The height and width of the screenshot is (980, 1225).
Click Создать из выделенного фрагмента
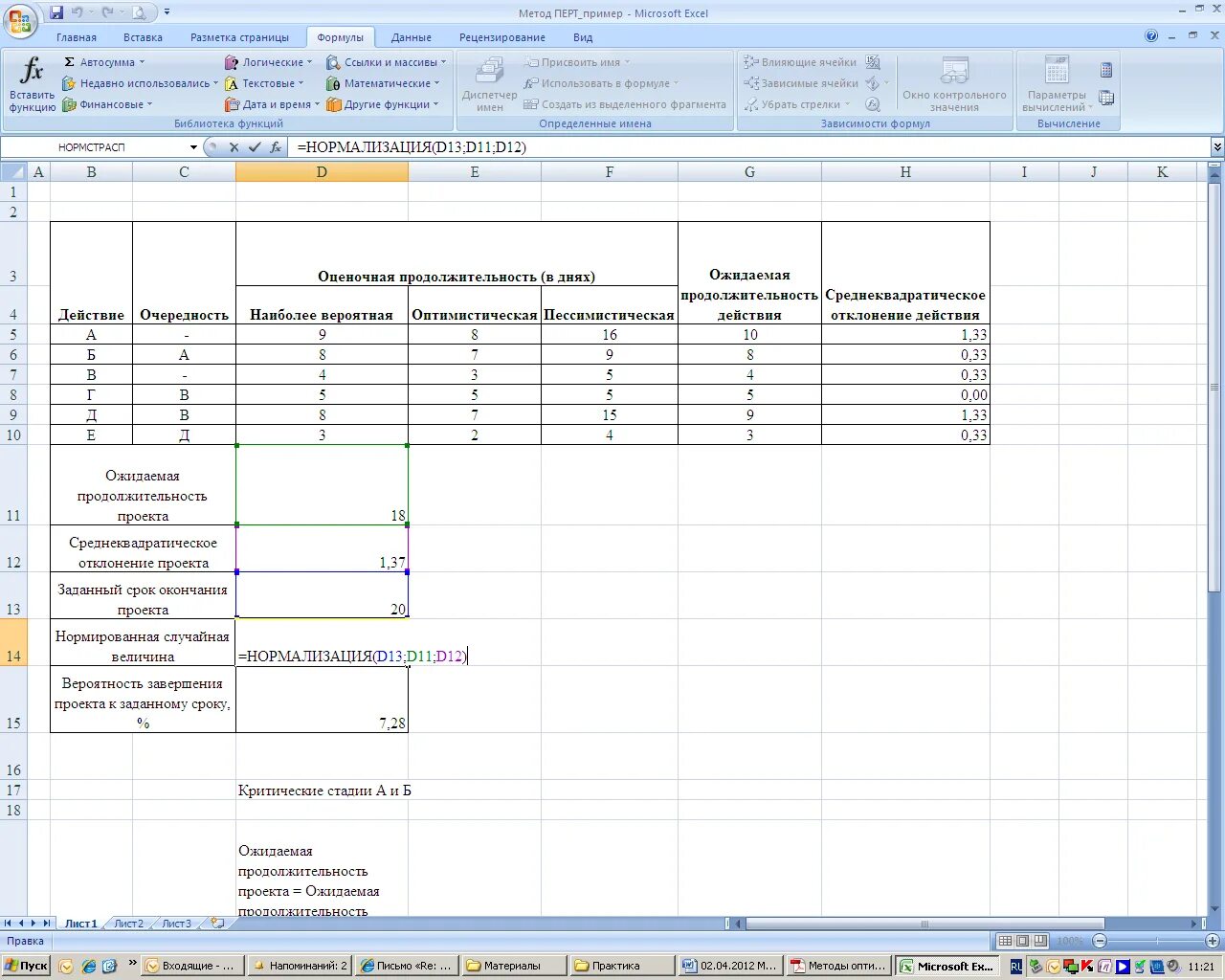[625, 104]
